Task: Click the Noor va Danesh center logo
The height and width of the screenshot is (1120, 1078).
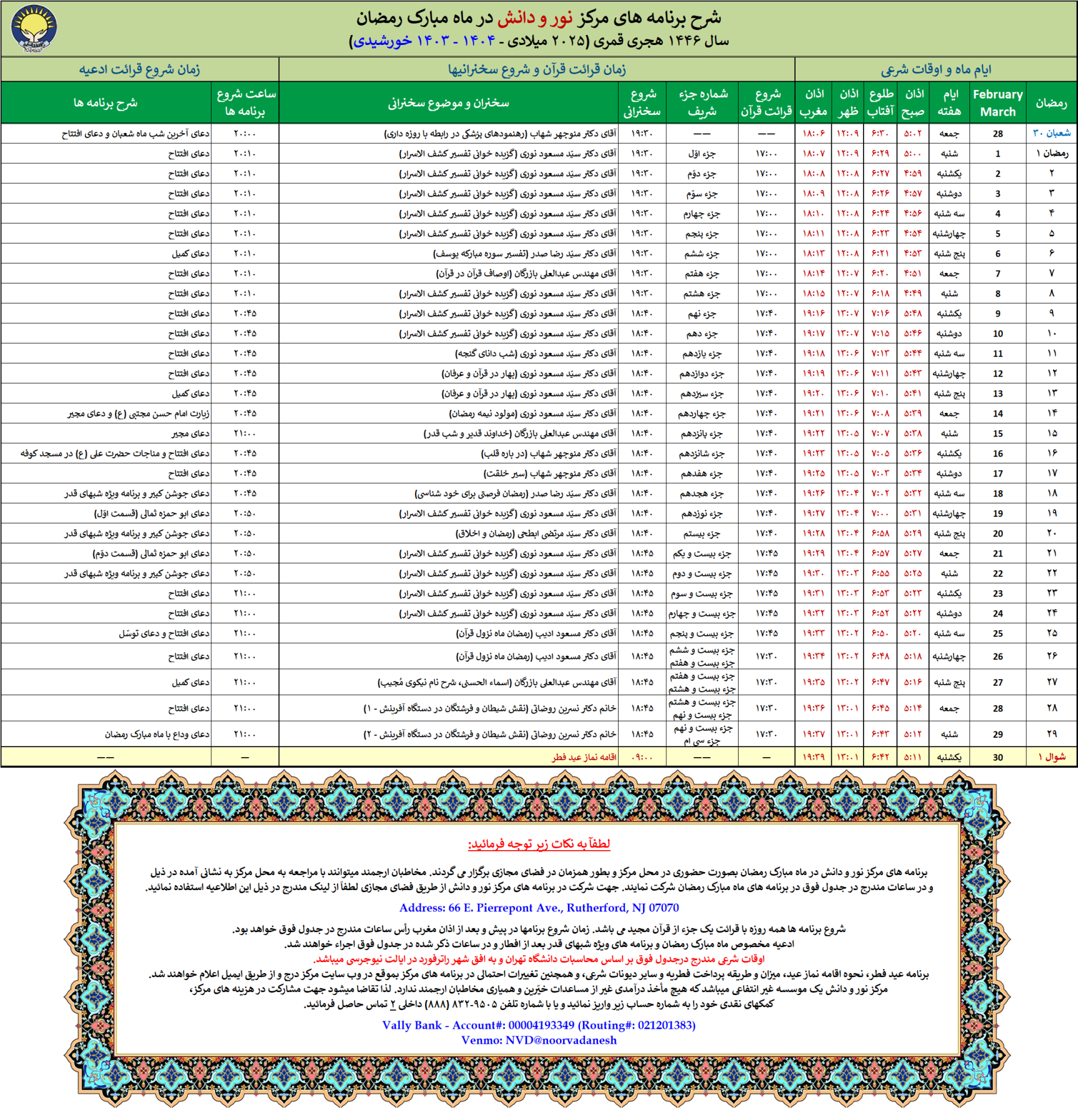Action: (x=34, y=29)
